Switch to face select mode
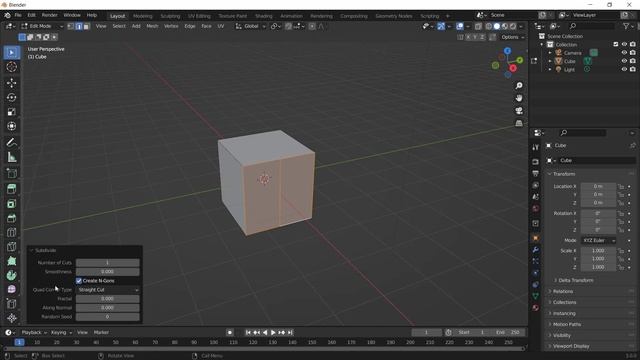Screen dimensions: 640x360 pyautogui.click(x=86, y=26)
